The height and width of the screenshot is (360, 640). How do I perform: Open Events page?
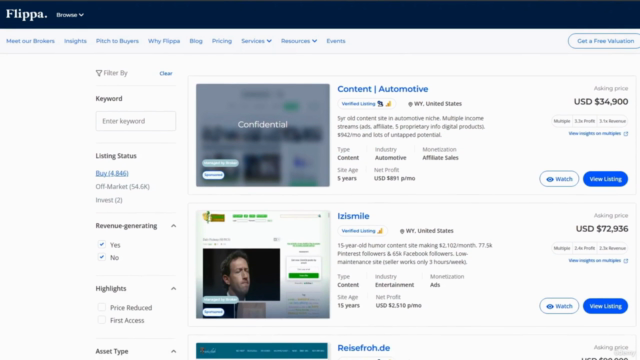coord(336,41)
